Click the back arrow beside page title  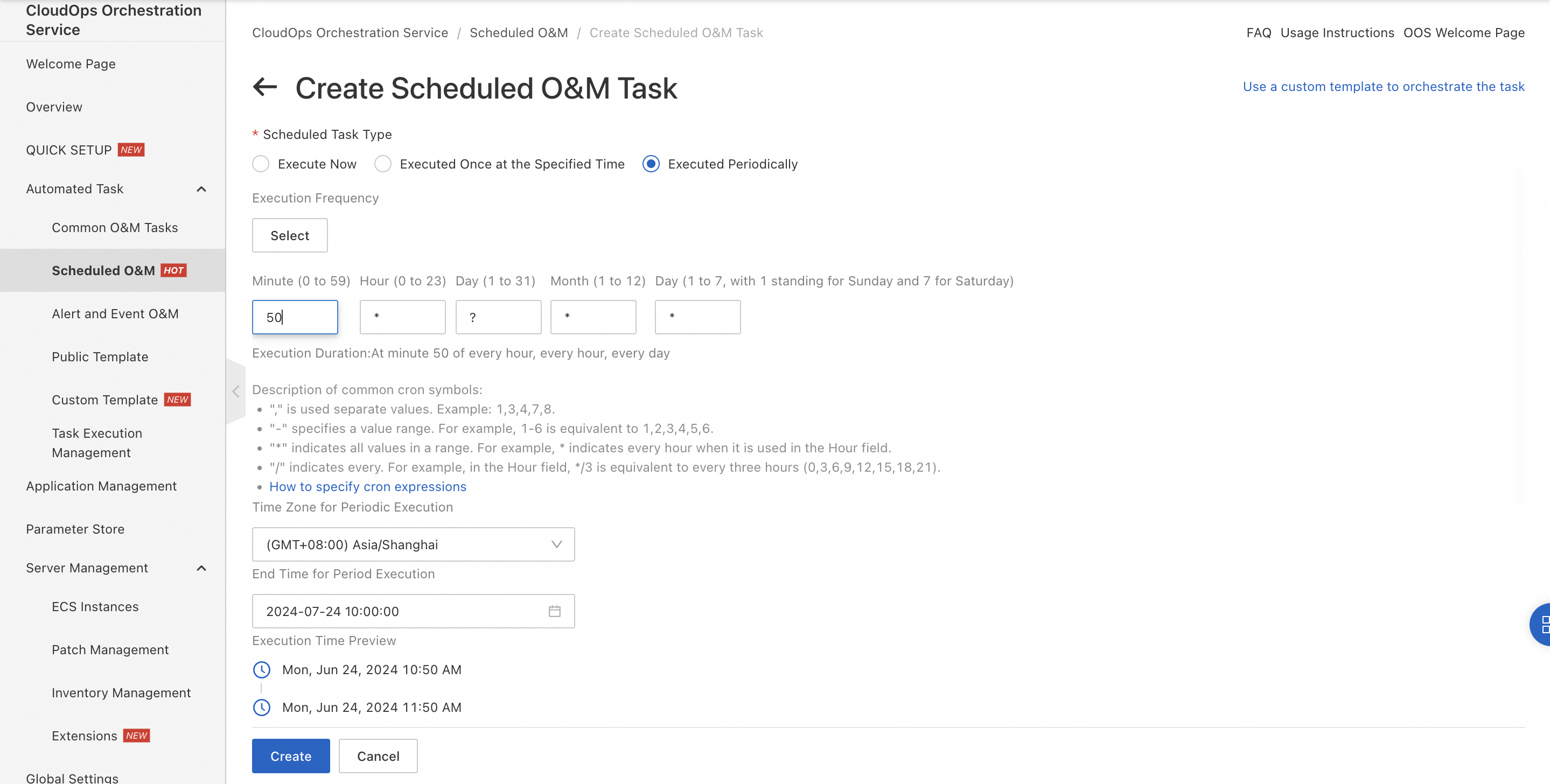point(265,87)
